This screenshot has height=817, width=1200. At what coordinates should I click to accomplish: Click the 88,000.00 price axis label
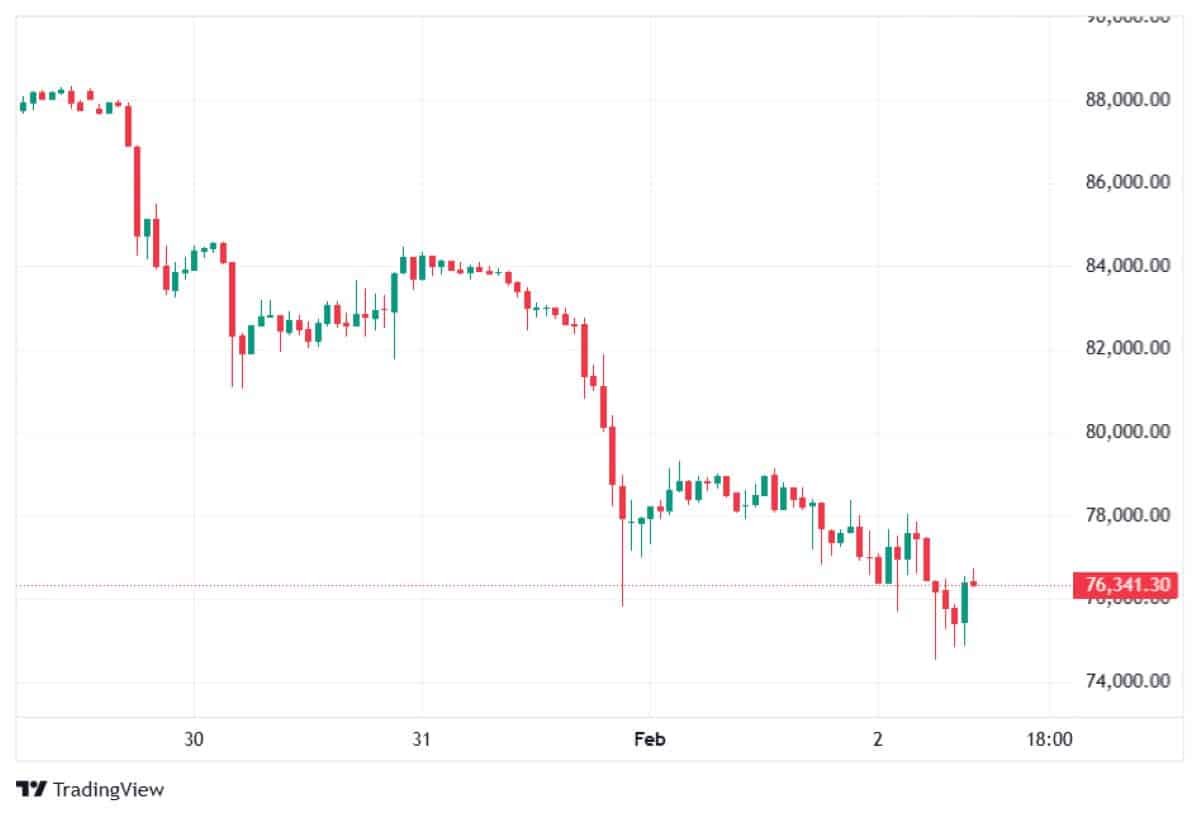click(x=1127, y=100)
